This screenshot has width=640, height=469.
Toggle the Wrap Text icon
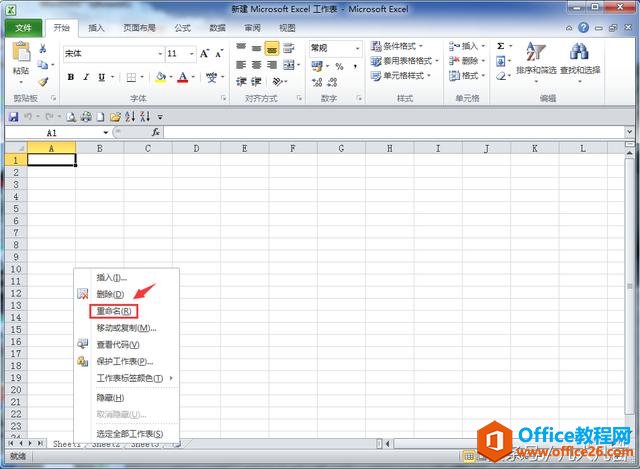click(x=288, y=48)
